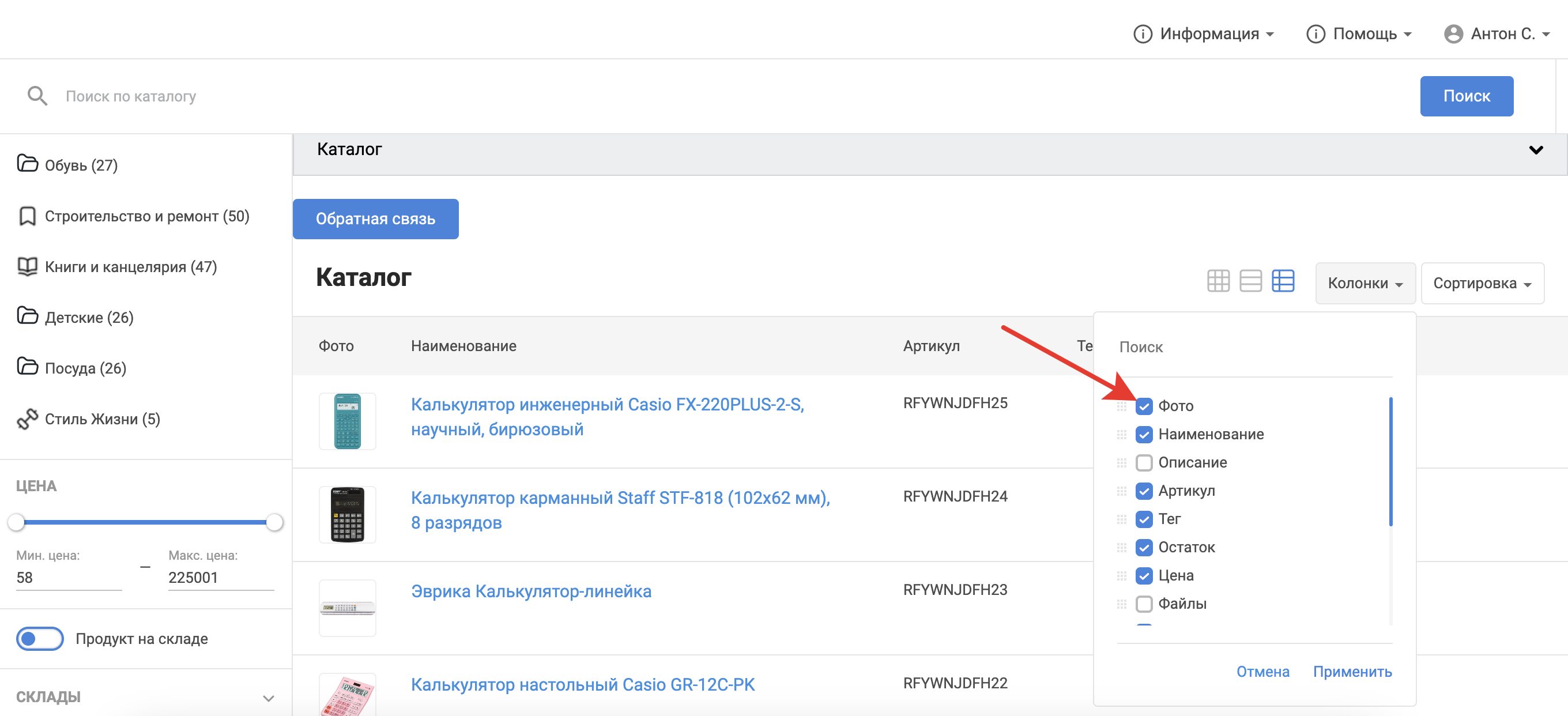Enable the Файлы column checkbox
The height and width of the screenshot is (716, 1568).
coord(1144,605)
